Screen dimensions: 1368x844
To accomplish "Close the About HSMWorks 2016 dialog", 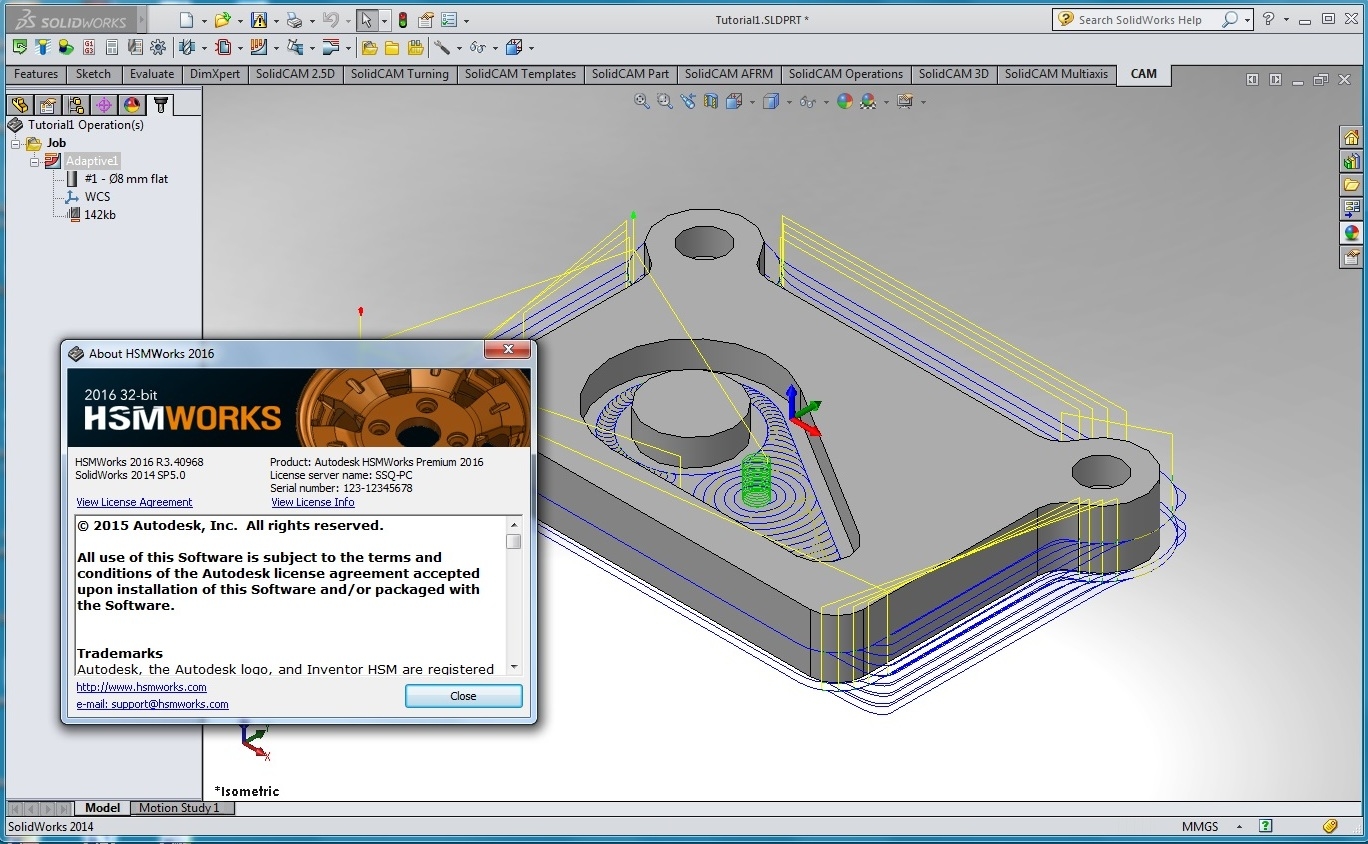I will (507, 350).
